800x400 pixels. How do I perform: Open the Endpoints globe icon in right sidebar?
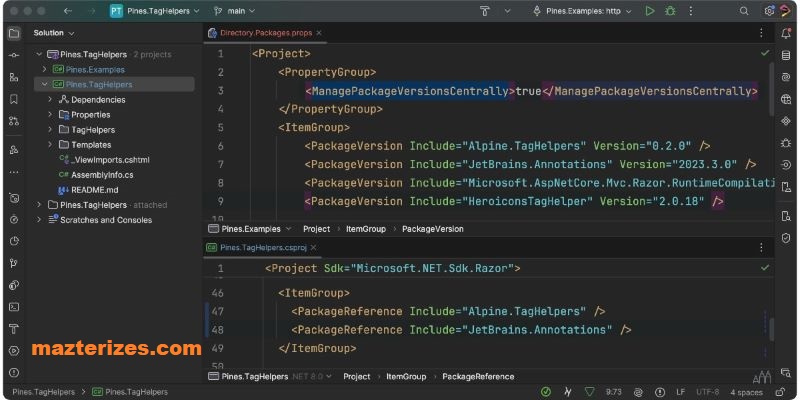coord(786,99)
